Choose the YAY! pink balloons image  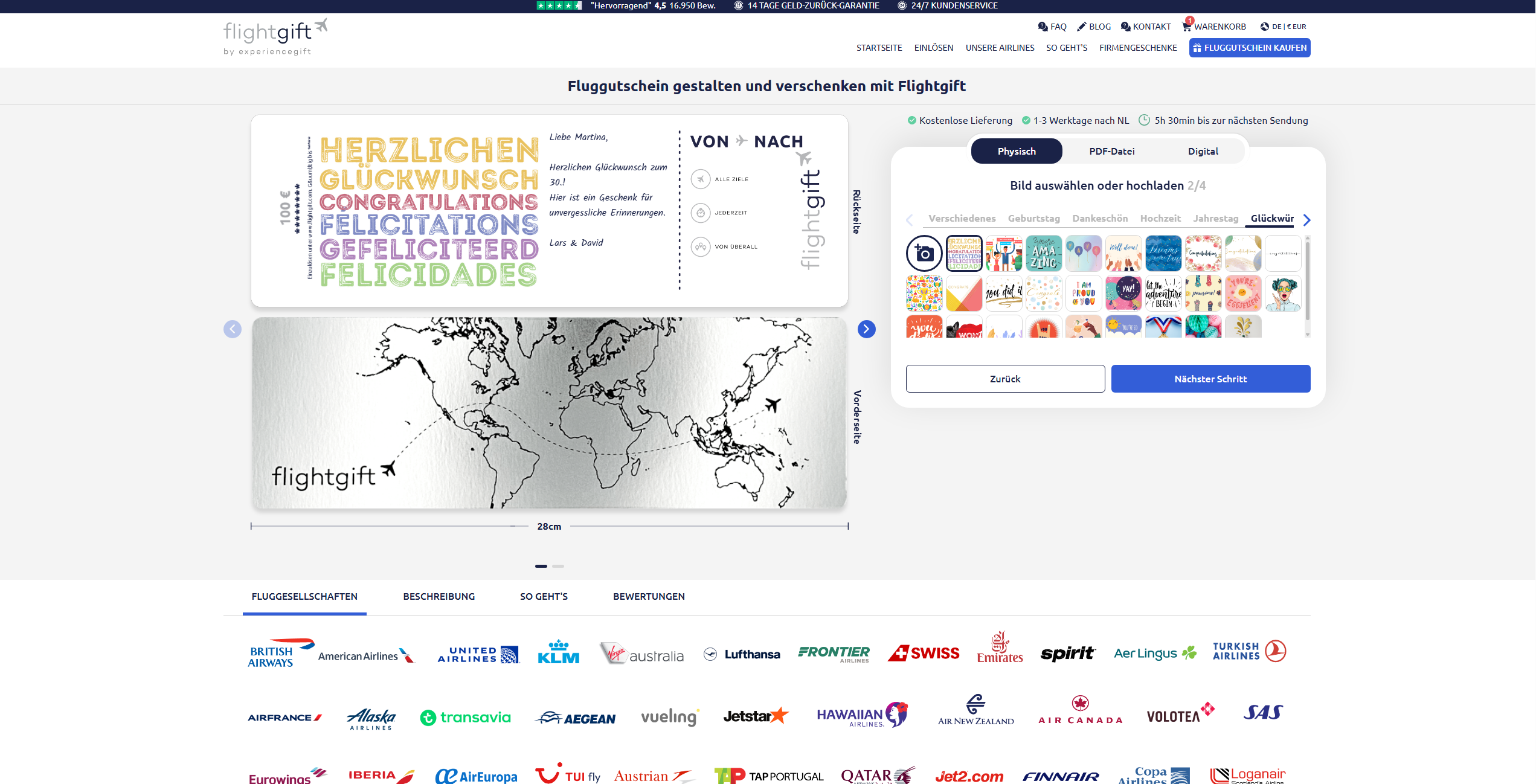pos(1123,293)
